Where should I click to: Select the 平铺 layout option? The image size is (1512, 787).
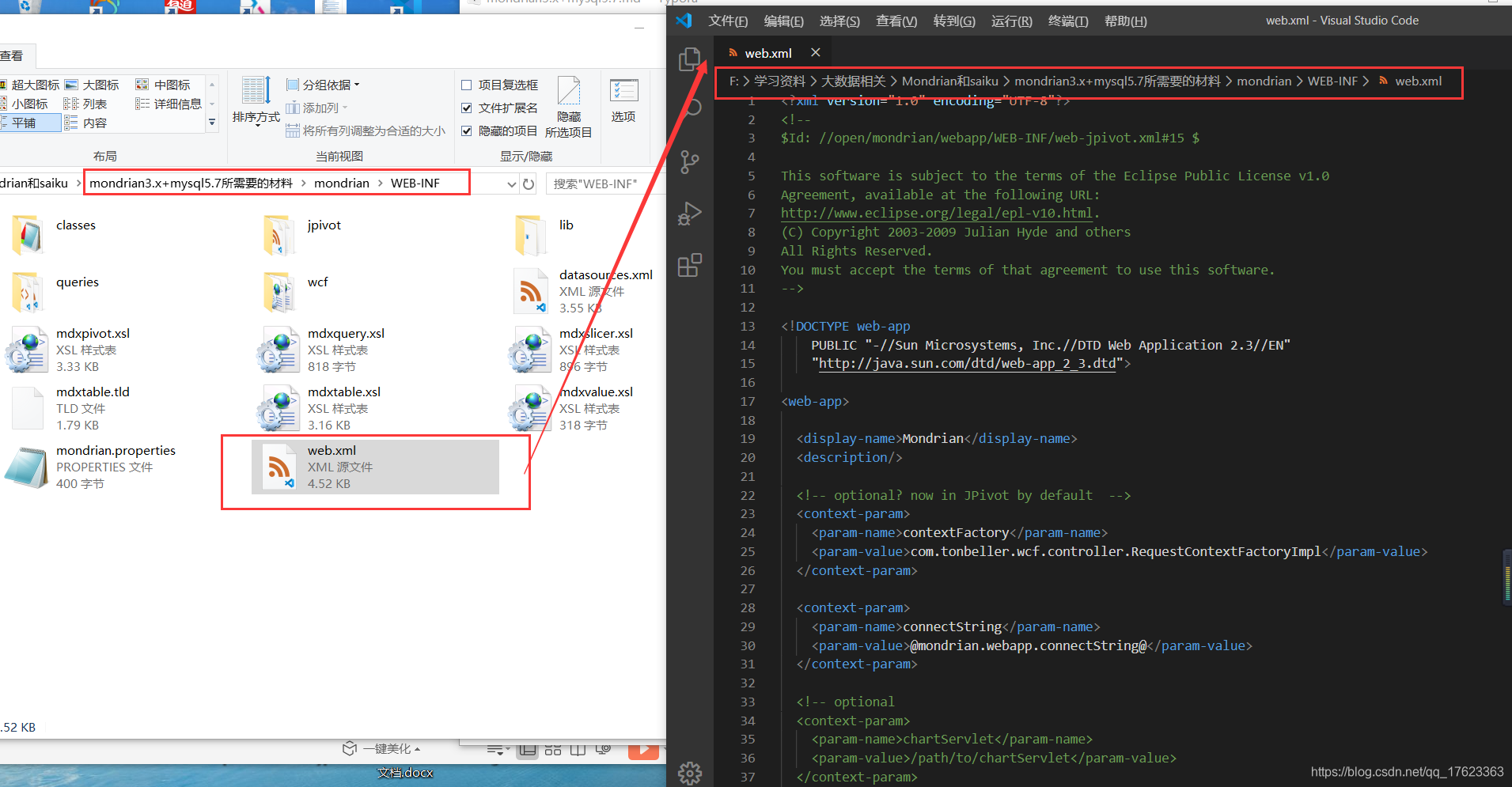point(30,123)
